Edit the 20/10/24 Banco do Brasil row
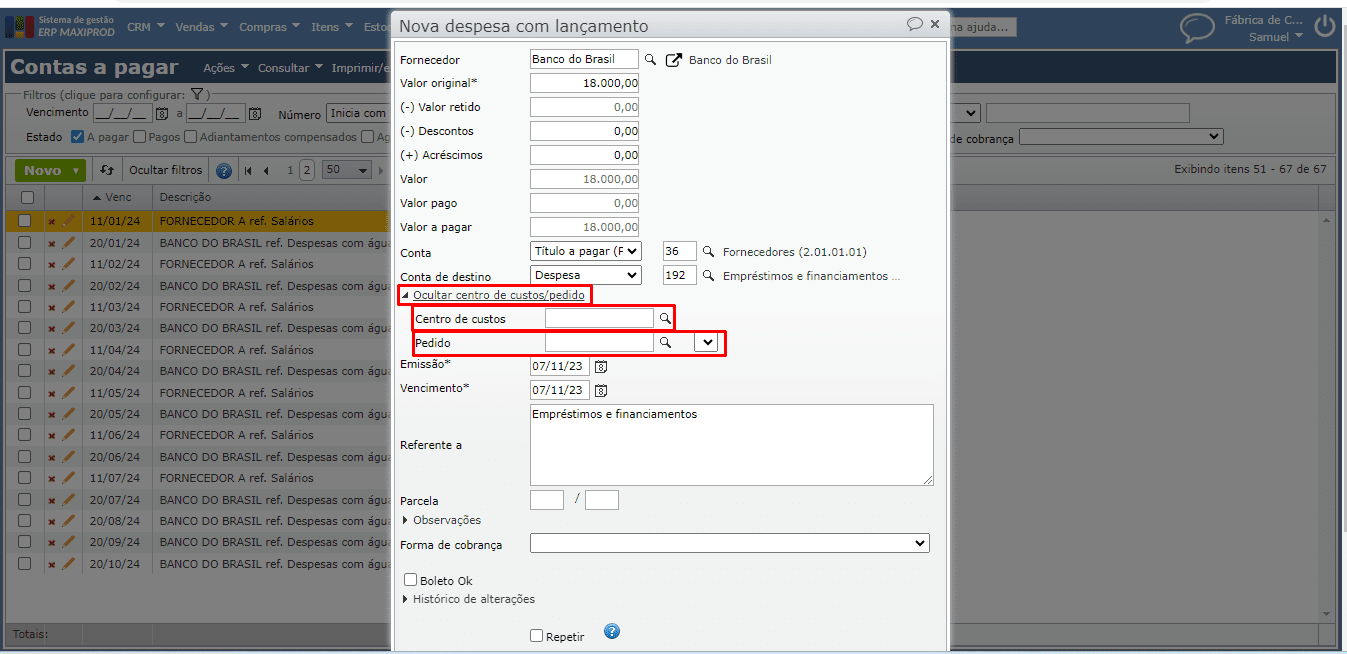Screen dimensions: 1347x654 tap(68, 564)
